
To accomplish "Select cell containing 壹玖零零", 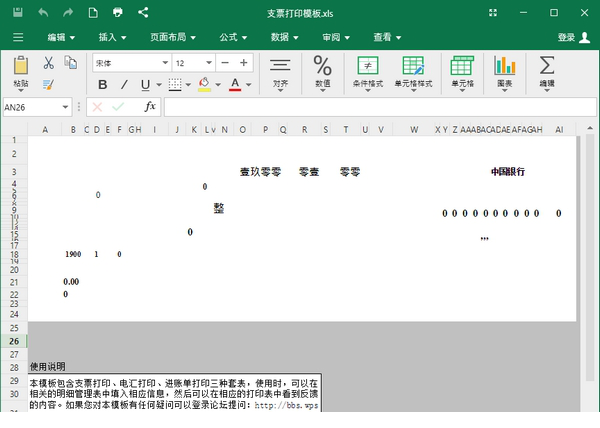I will coord(260,172).
